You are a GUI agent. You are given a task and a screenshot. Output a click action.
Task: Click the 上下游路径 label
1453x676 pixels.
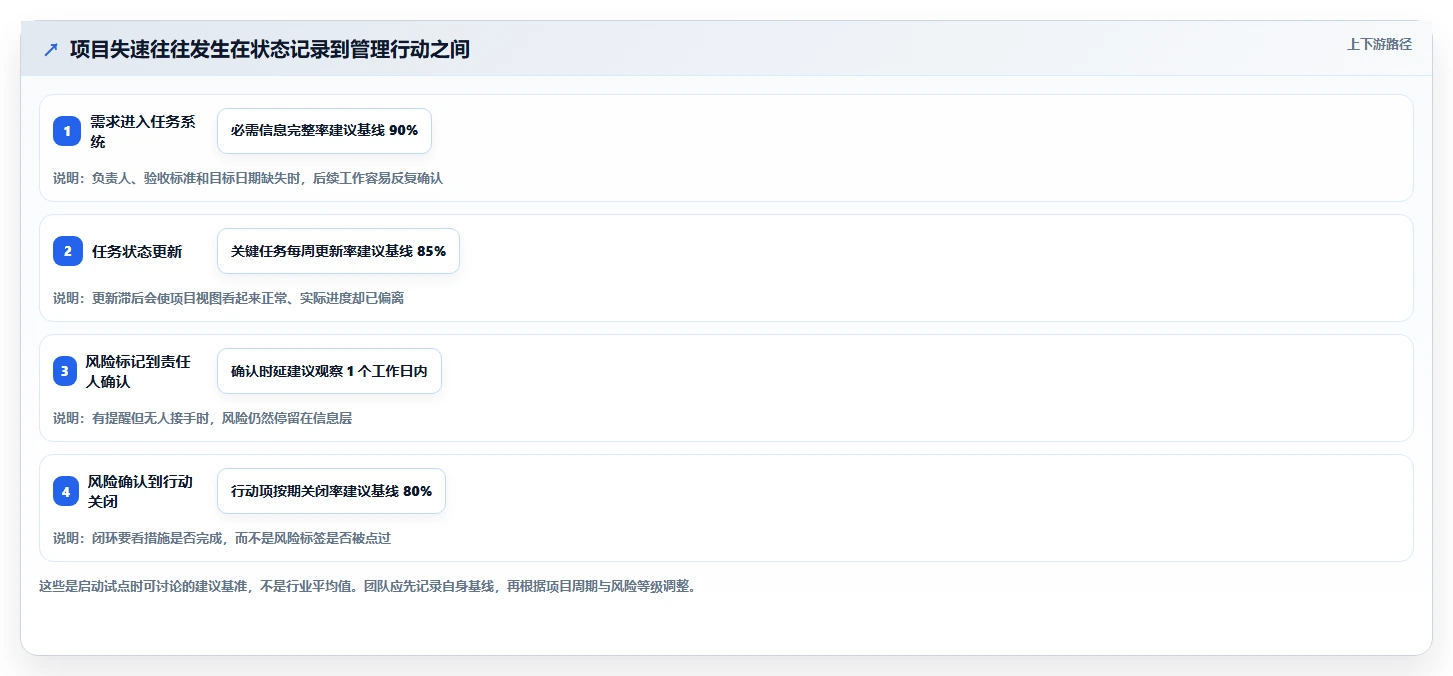click(x=1379, y=44)
